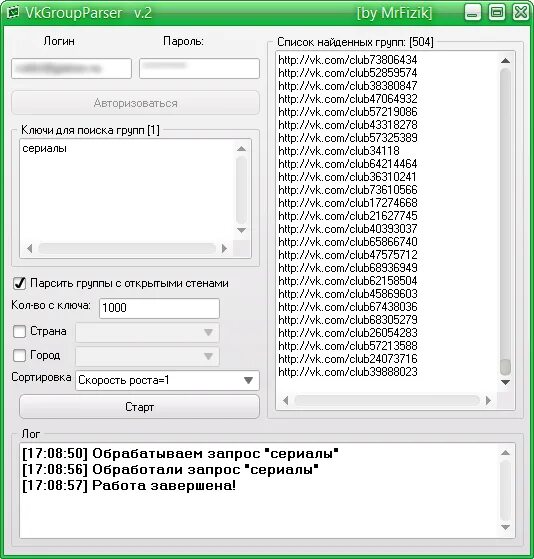Click the VkGroupParser app icon in title bar
The height and width of the screenshot is (559, 534).
(13, 12)
